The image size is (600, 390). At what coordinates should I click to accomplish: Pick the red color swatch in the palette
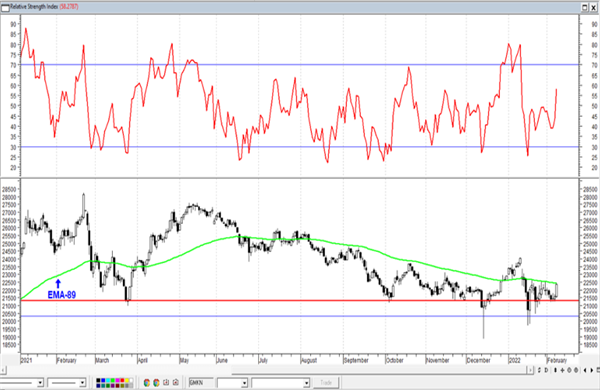tap(122, 380)
